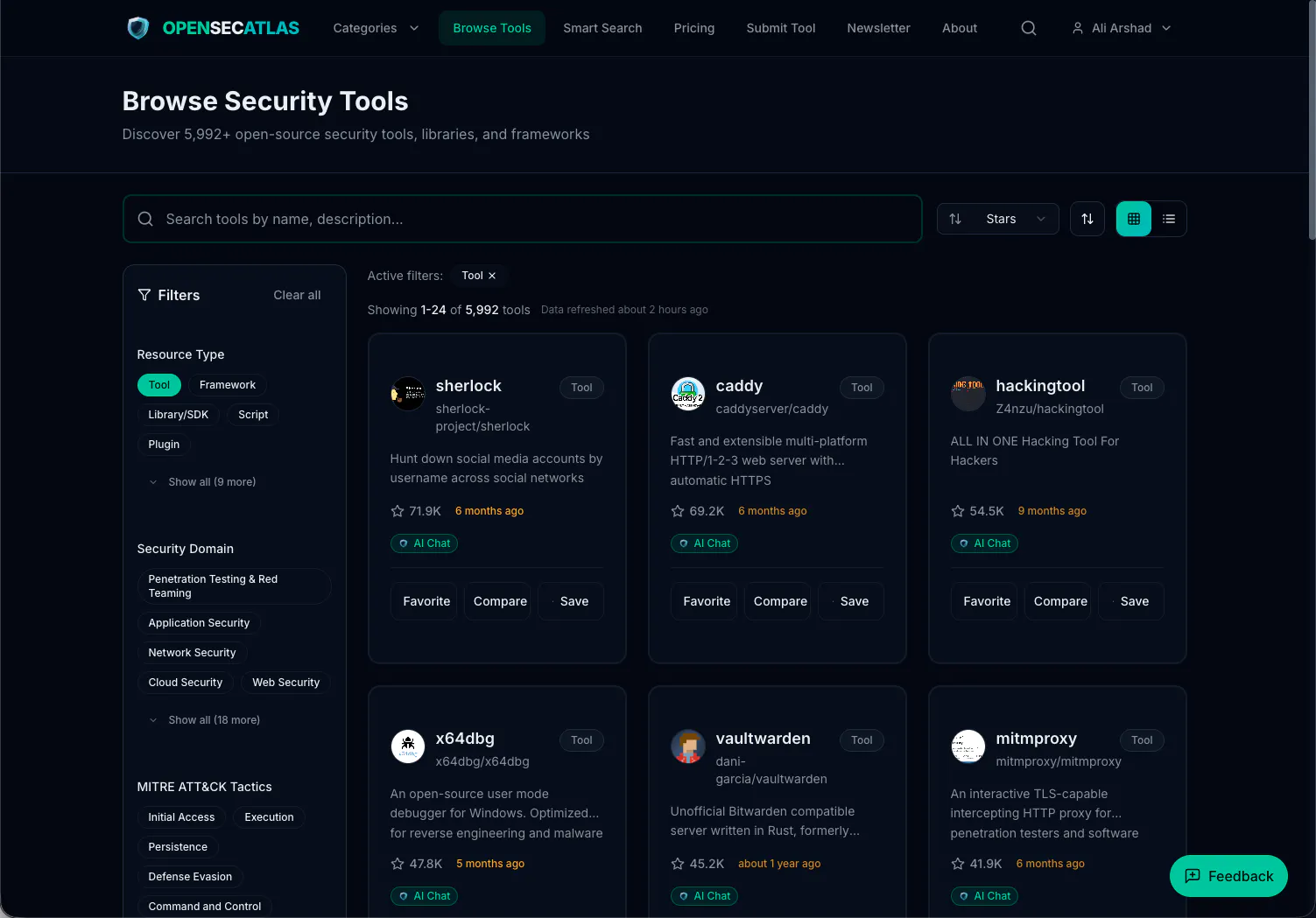Click the OpenSecAtlas shield logo

138,28
